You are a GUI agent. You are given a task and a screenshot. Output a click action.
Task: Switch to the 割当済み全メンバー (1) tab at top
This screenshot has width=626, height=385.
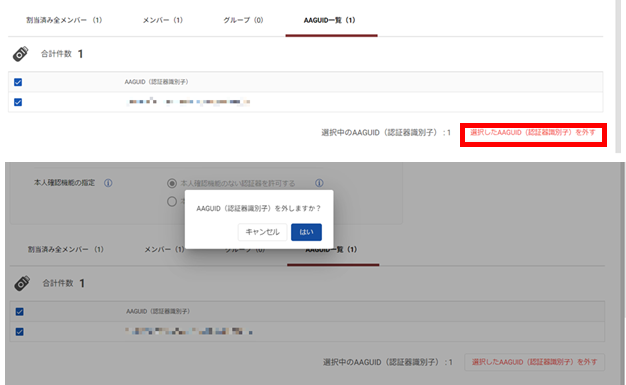point(64,20)
